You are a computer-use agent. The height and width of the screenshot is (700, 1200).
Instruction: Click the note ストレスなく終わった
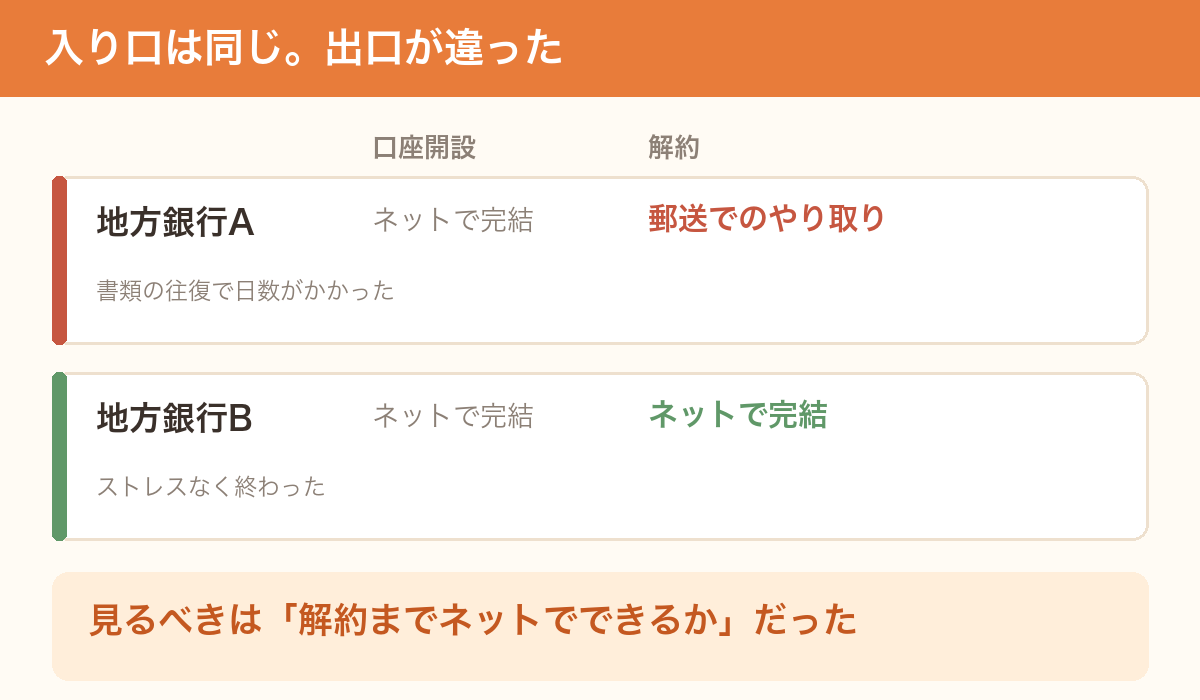[x=211, y=487]
